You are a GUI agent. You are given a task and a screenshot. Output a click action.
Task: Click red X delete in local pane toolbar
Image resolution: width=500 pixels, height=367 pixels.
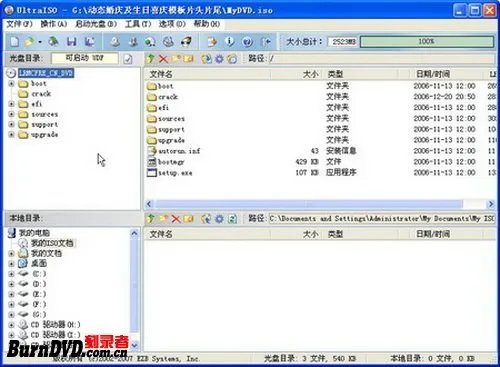176,219
